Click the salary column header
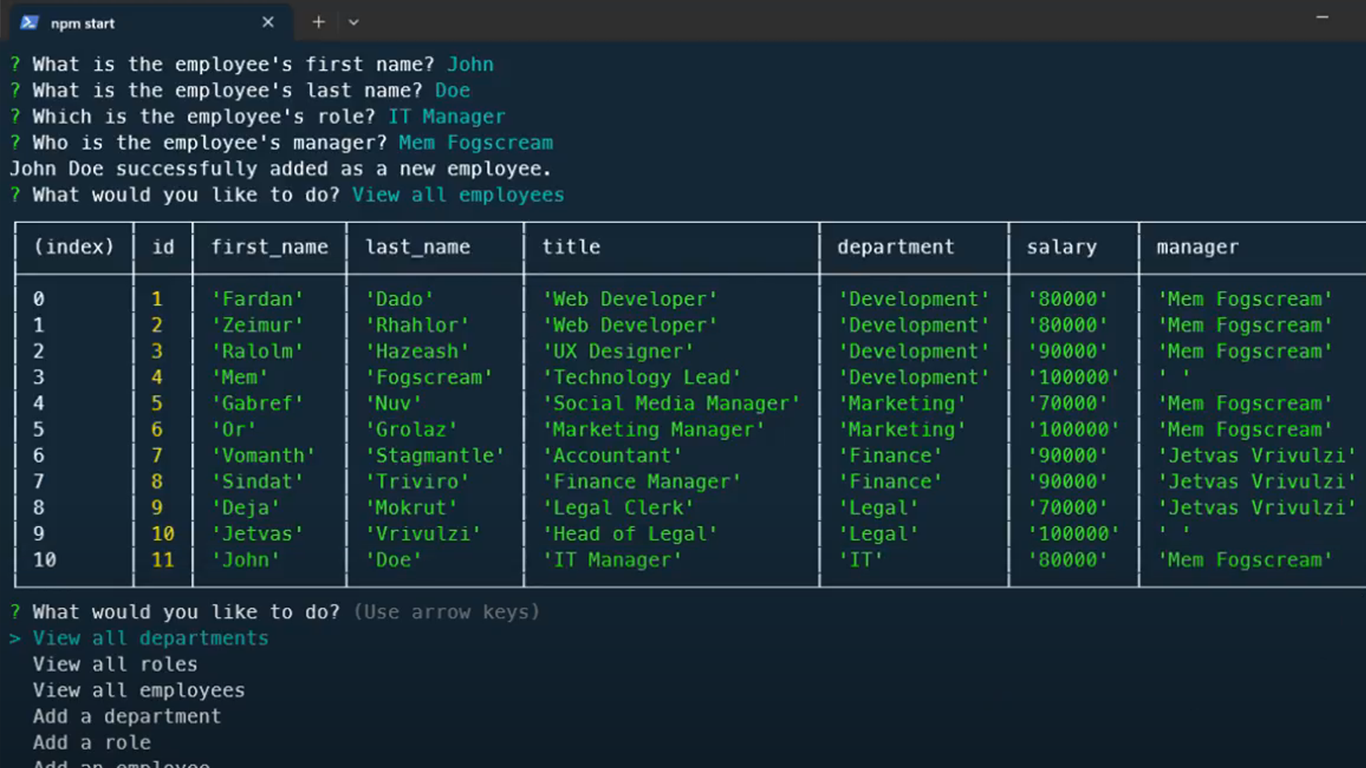The image size is (1366, 768). [x=1061, y=247]
